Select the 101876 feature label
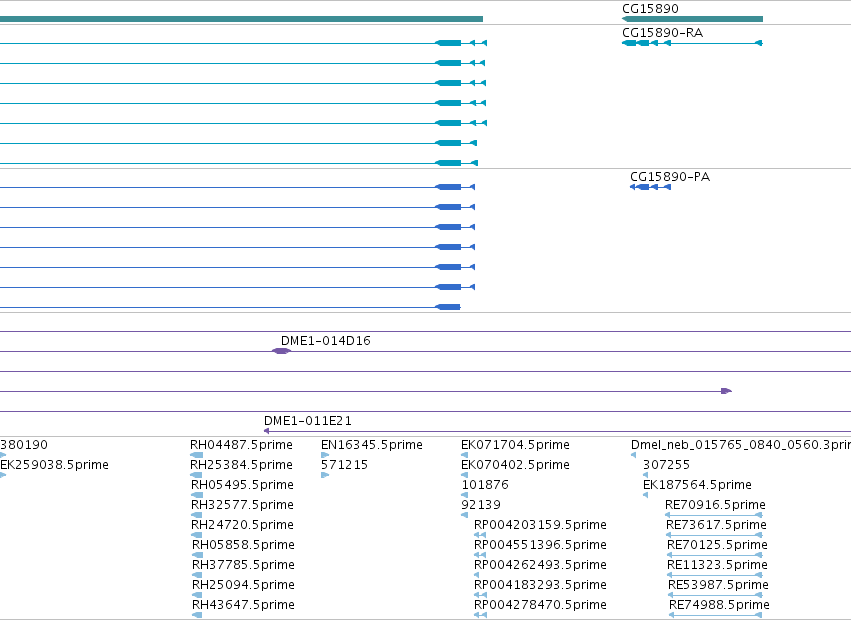851x620 pixels. pos(485,484)
